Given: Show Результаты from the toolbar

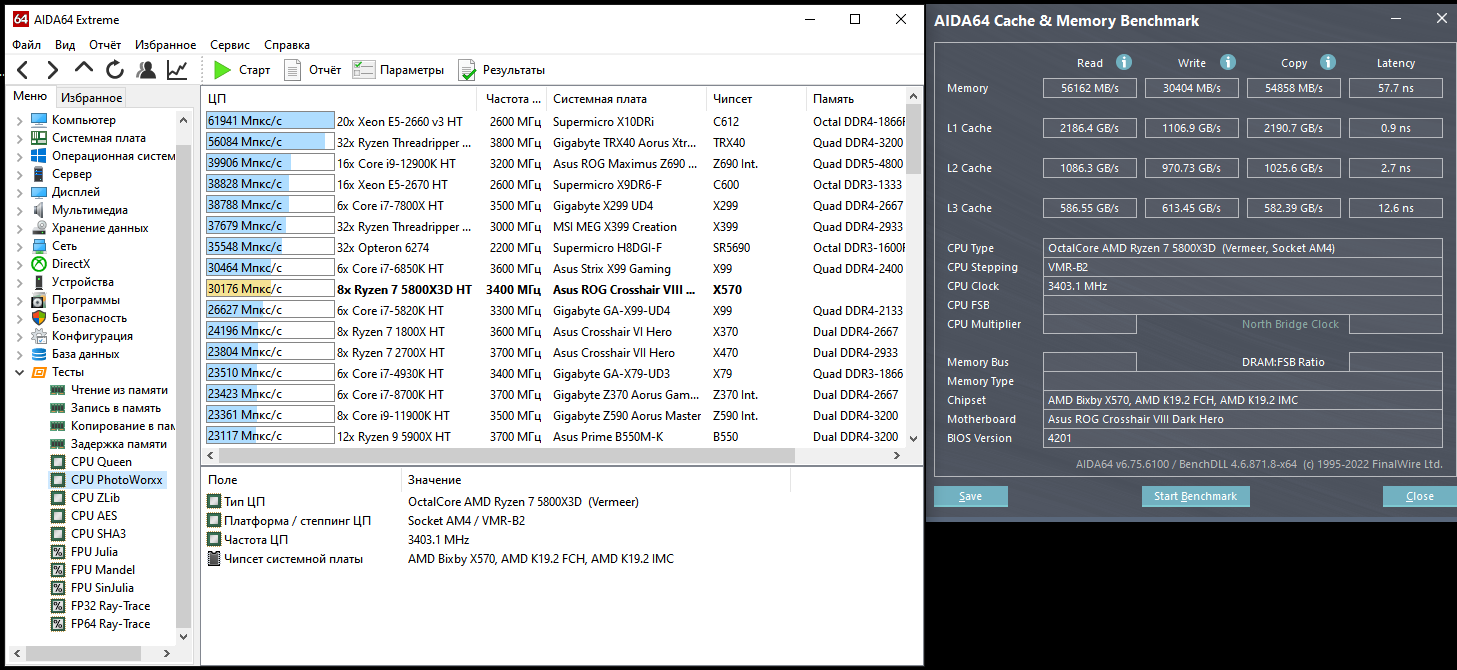Looking at the screenshot, I should click(501, 70).
